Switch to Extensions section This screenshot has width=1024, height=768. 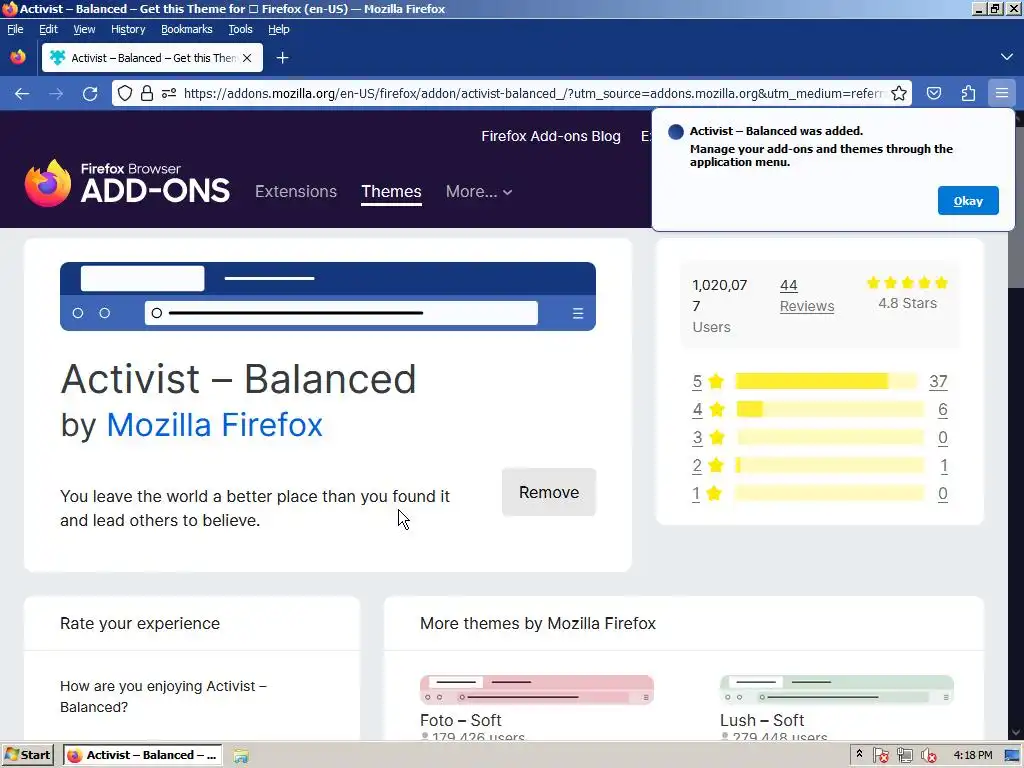[296, 191]
